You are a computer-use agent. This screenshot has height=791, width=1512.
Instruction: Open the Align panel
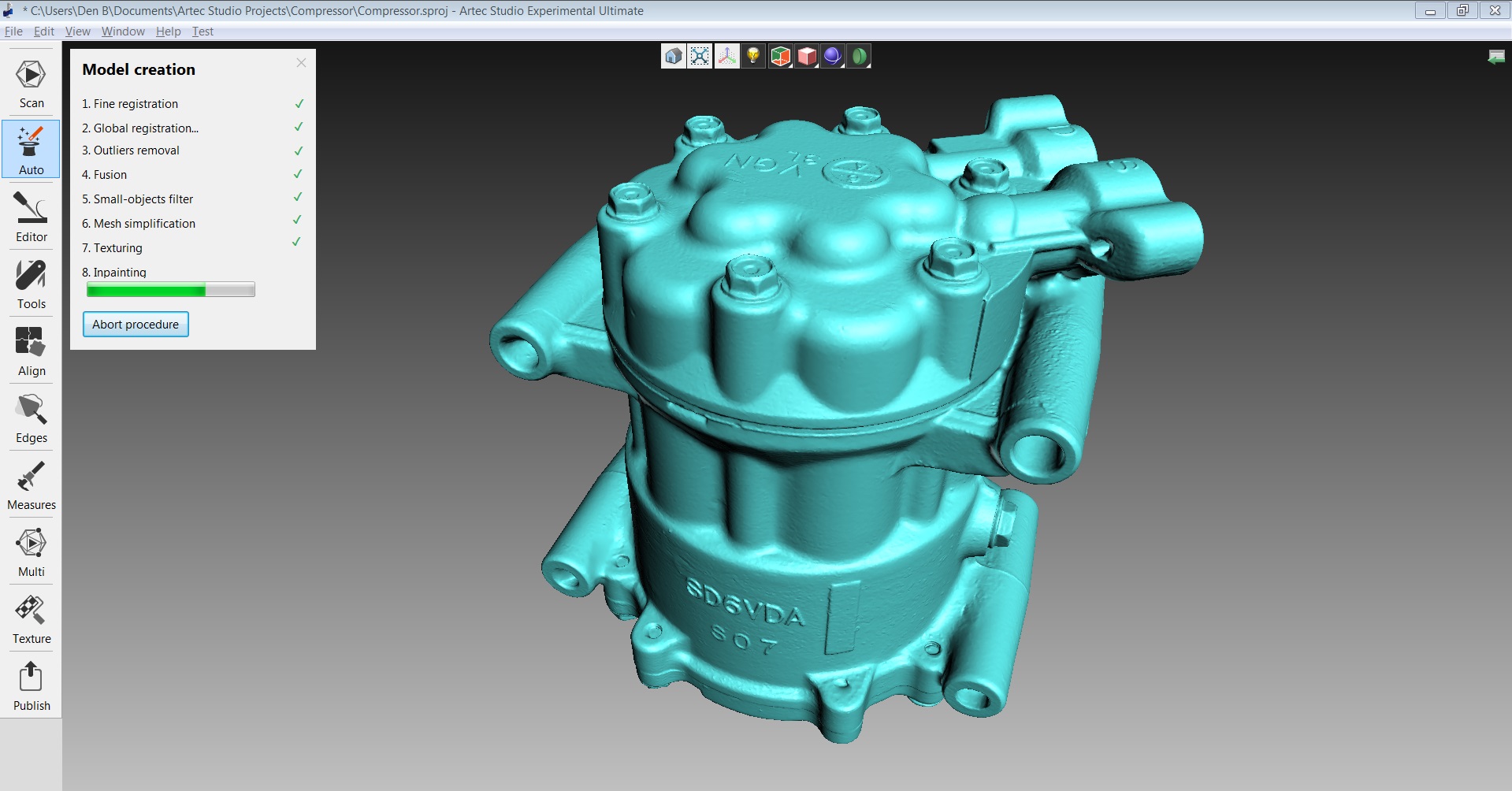tap(32, 351)
